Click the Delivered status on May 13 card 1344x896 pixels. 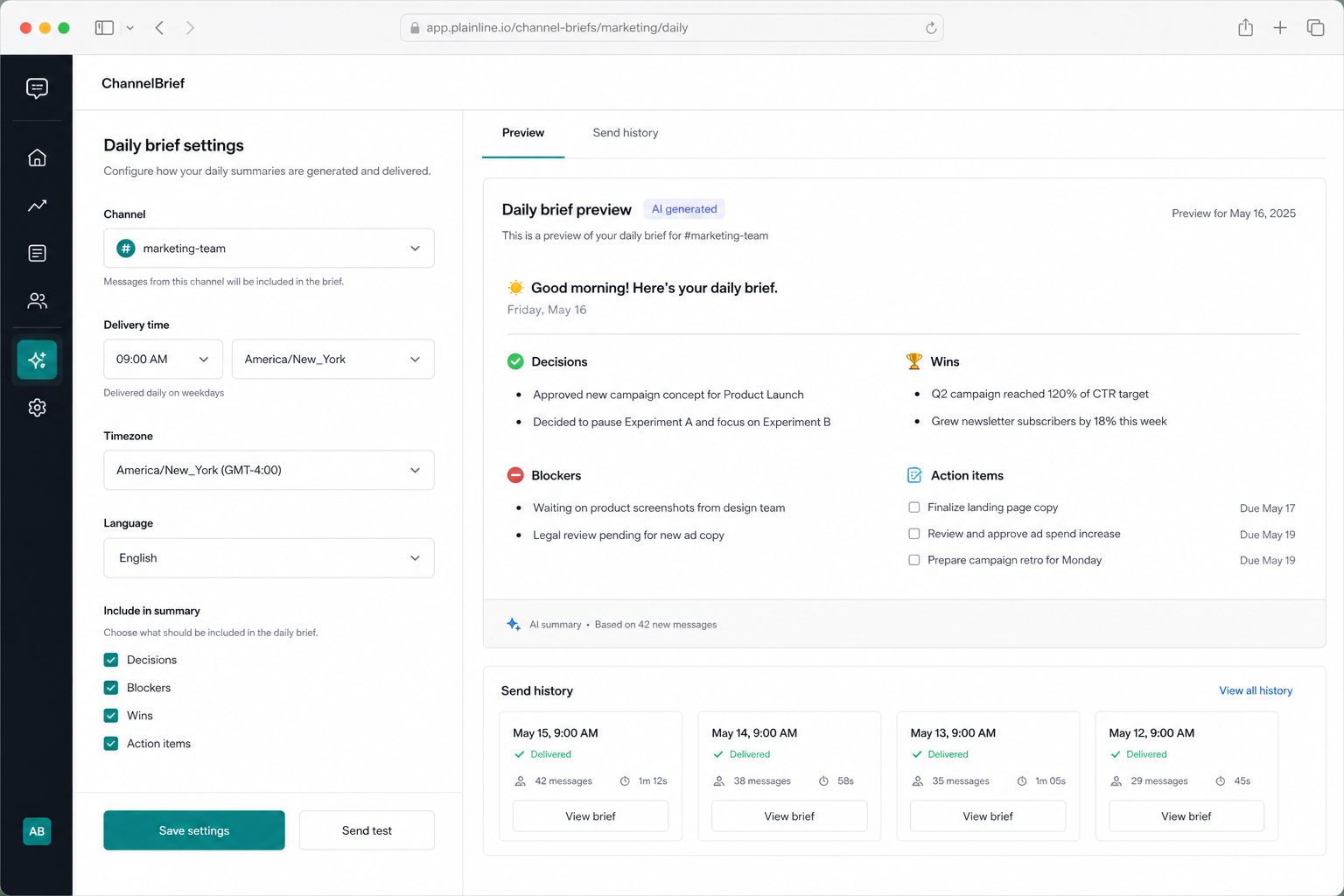(x=940, y=754)
